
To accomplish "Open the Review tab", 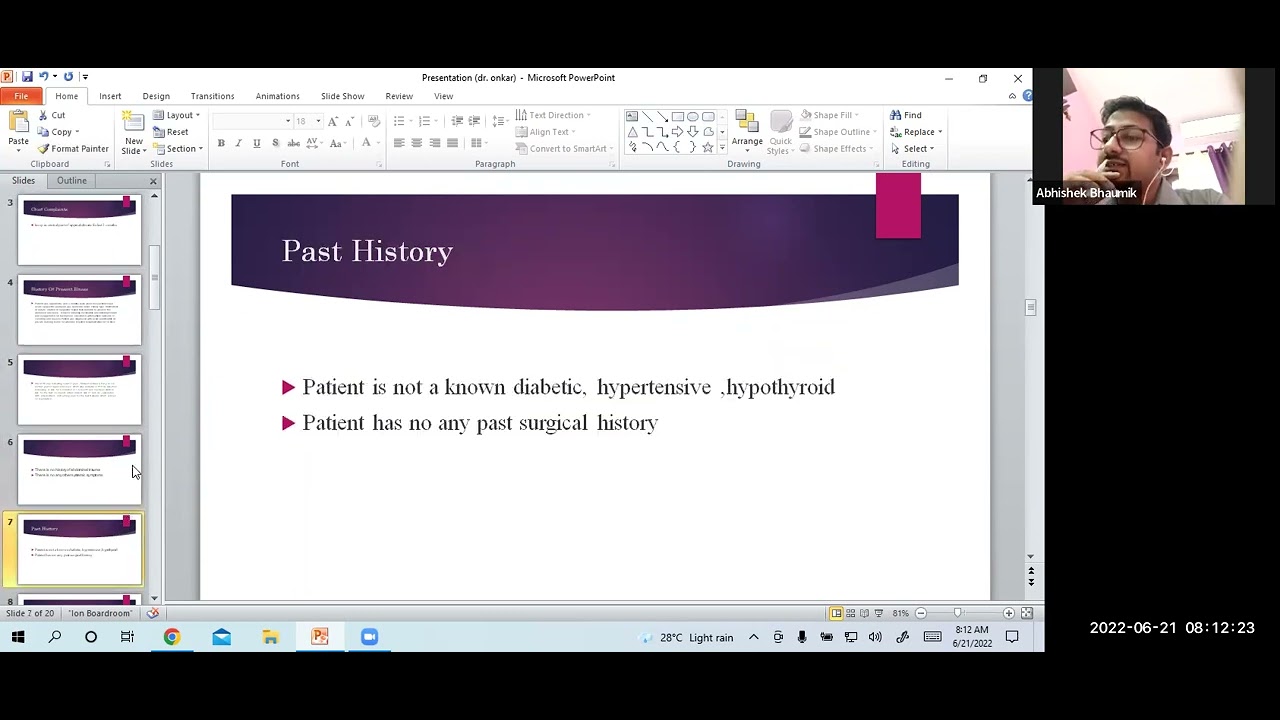I will pos(399,96).
